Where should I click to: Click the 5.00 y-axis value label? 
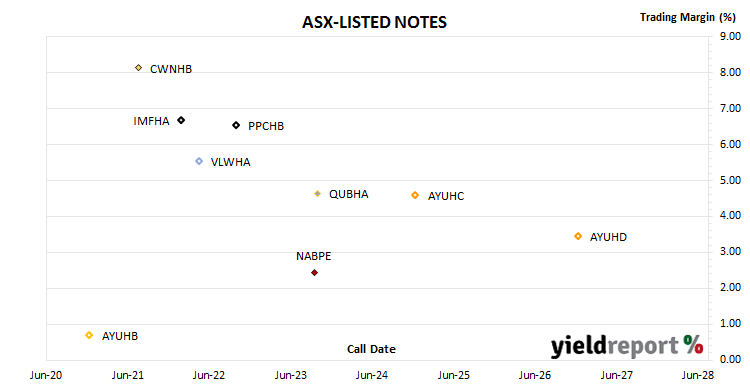730,180
